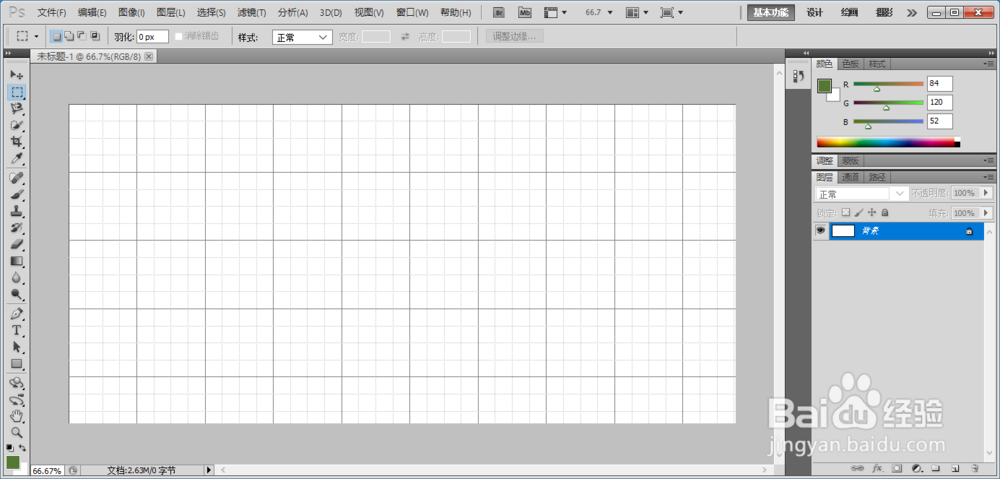Open the Color panel options menu
This screenshot has height=479, width=1000.
point(989,64)
